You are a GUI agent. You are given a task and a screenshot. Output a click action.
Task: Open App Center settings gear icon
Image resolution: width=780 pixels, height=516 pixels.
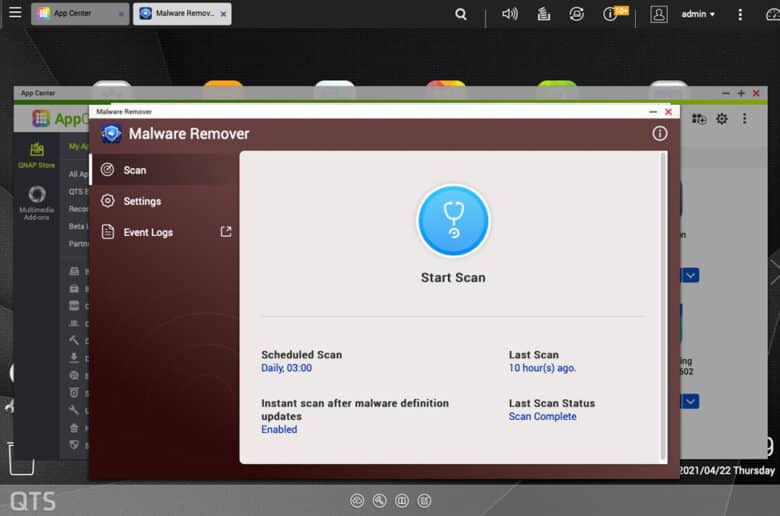tap(722, 118)
